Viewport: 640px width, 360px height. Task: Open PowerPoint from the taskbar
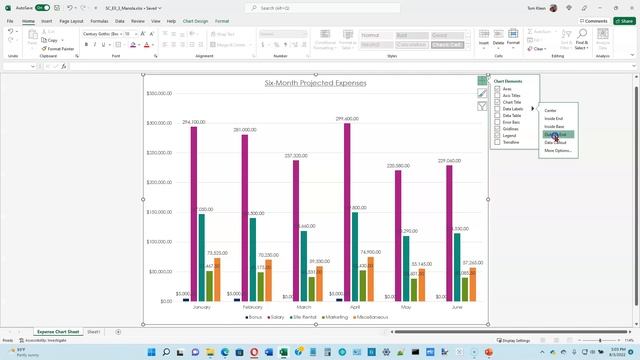click(489, 352)
